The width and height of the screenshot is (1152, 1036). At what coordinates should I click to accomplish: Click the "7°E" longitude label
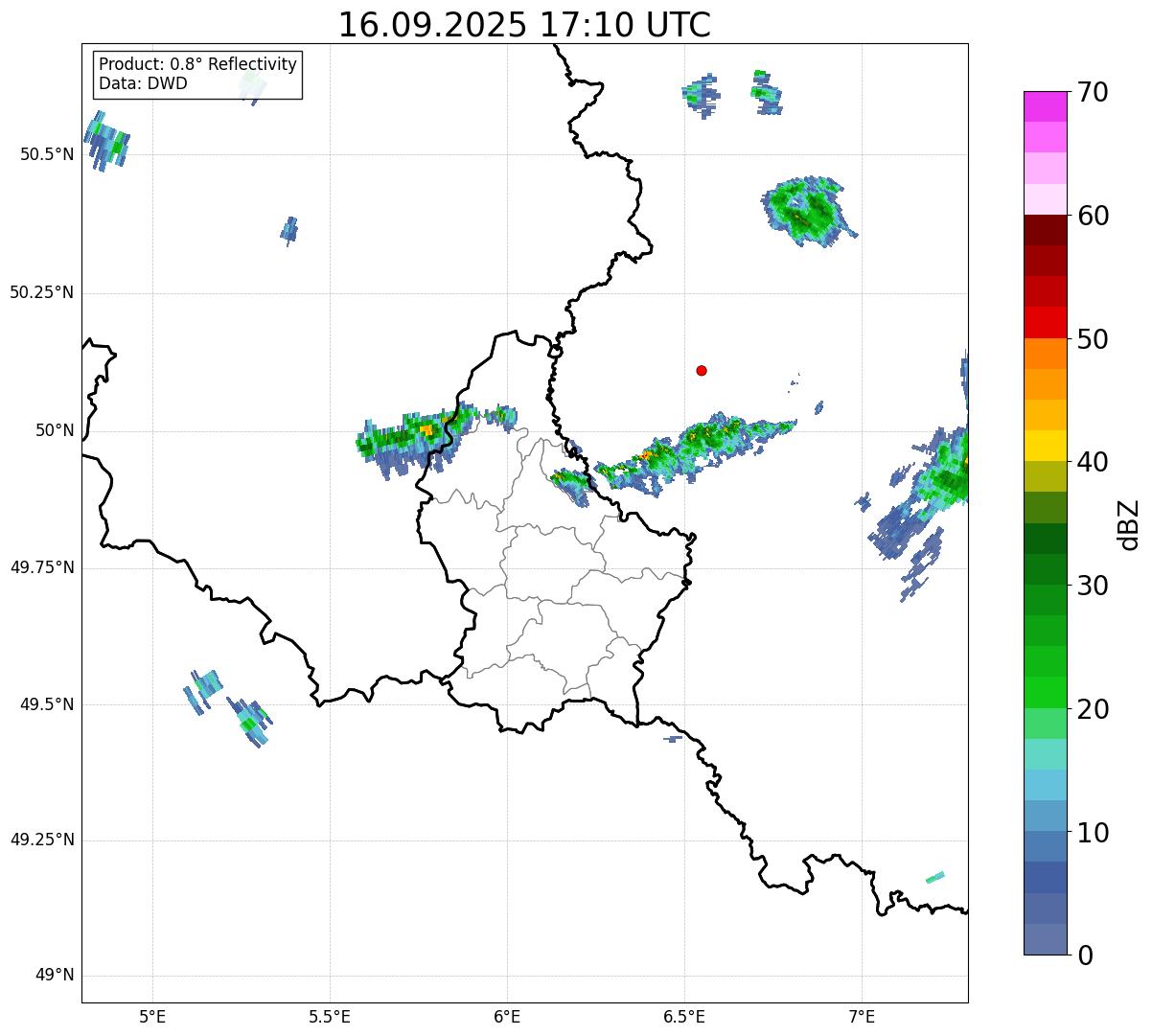pyautogui.click(x=862, y=1016)
